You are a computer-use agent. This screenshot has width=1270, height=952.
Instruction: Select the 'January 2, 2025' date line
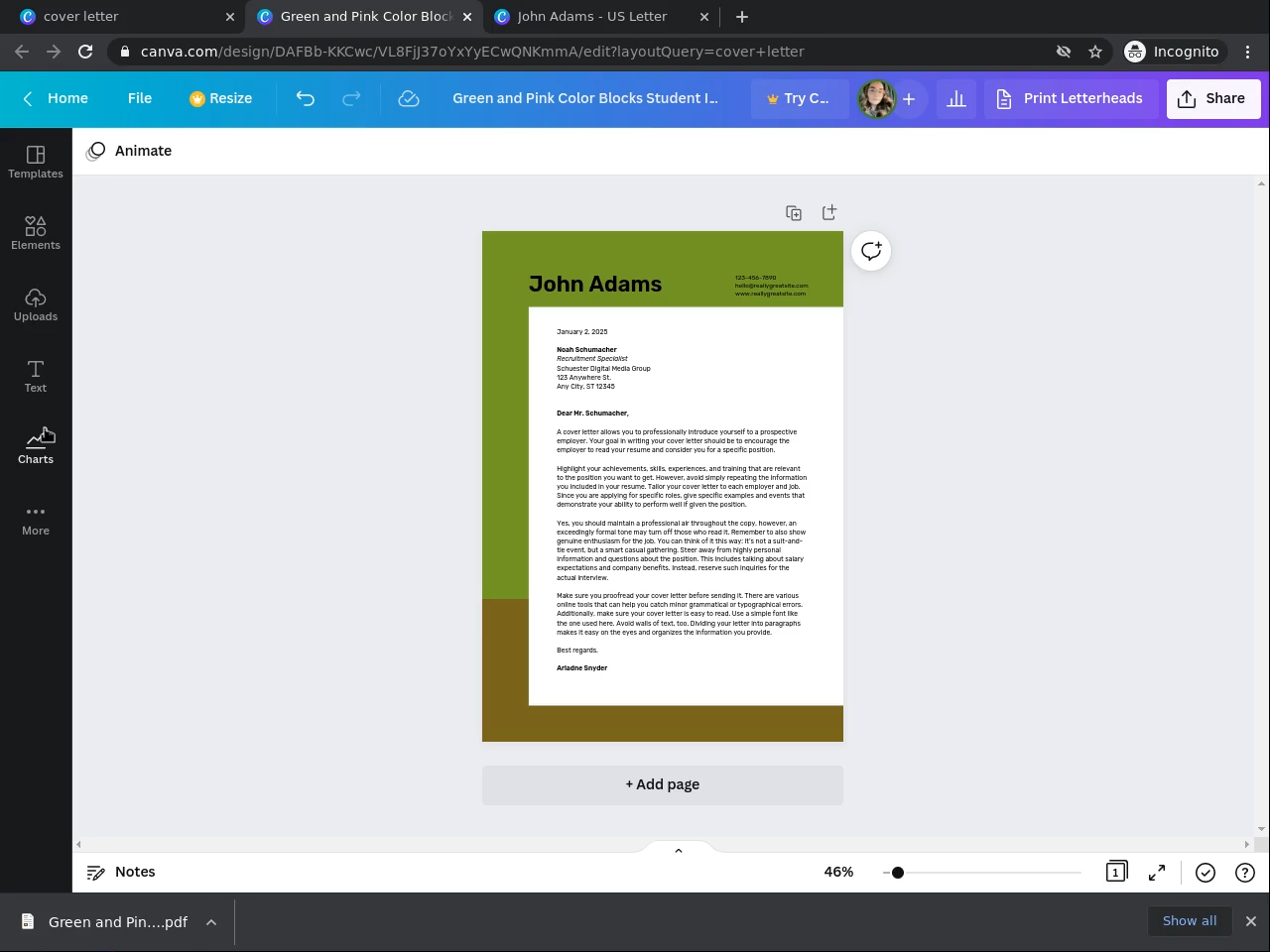[x=582, y=332]
